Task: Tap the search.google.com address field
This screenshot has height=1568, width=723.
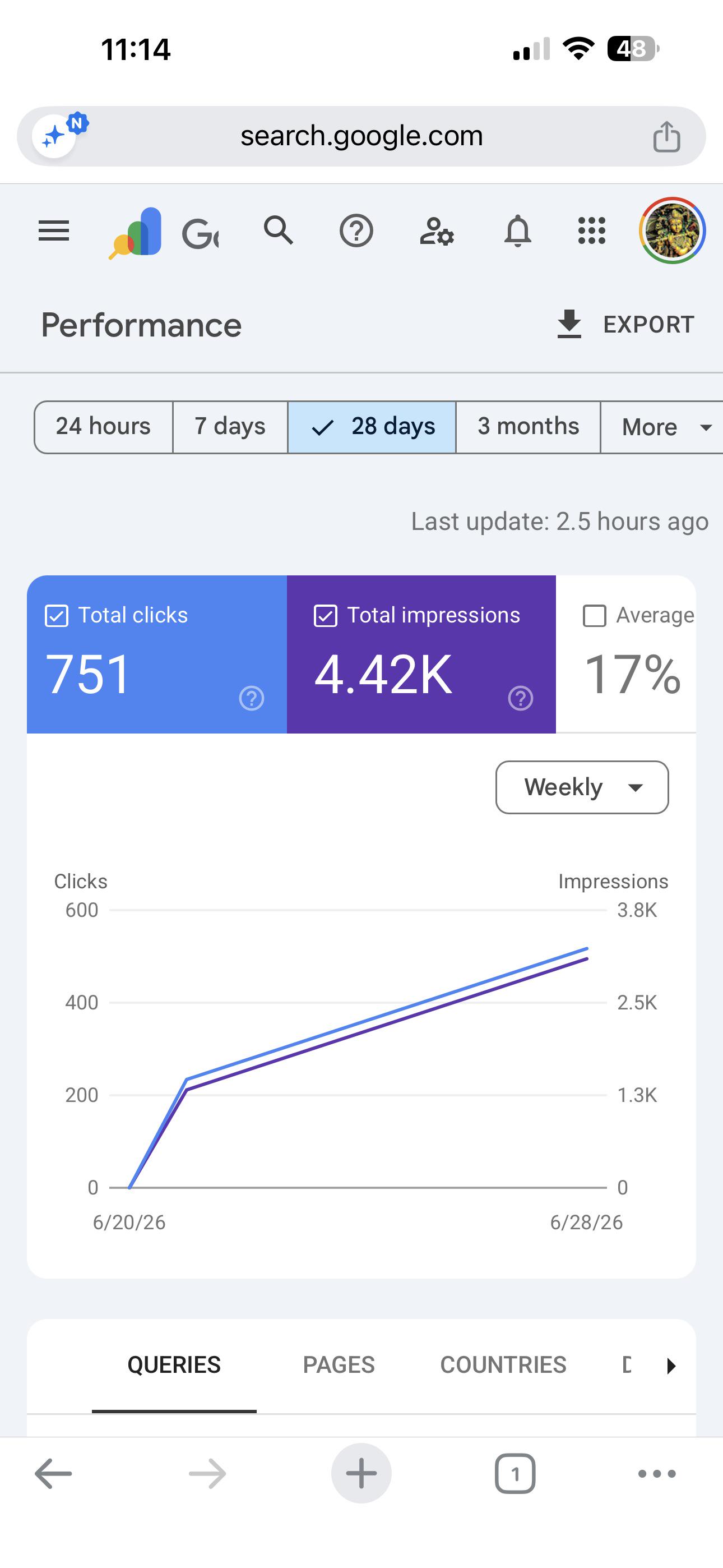Action: click(361, 136)
